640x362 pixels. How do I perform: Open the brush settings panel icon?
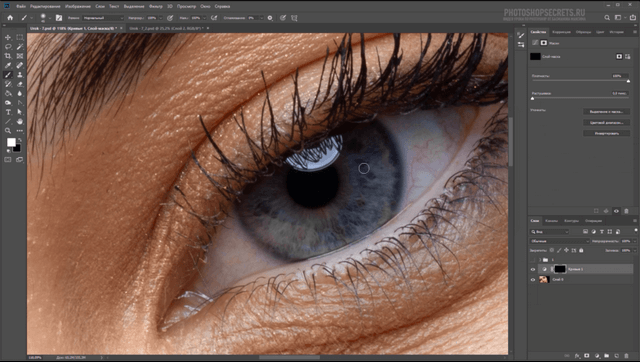59,18
